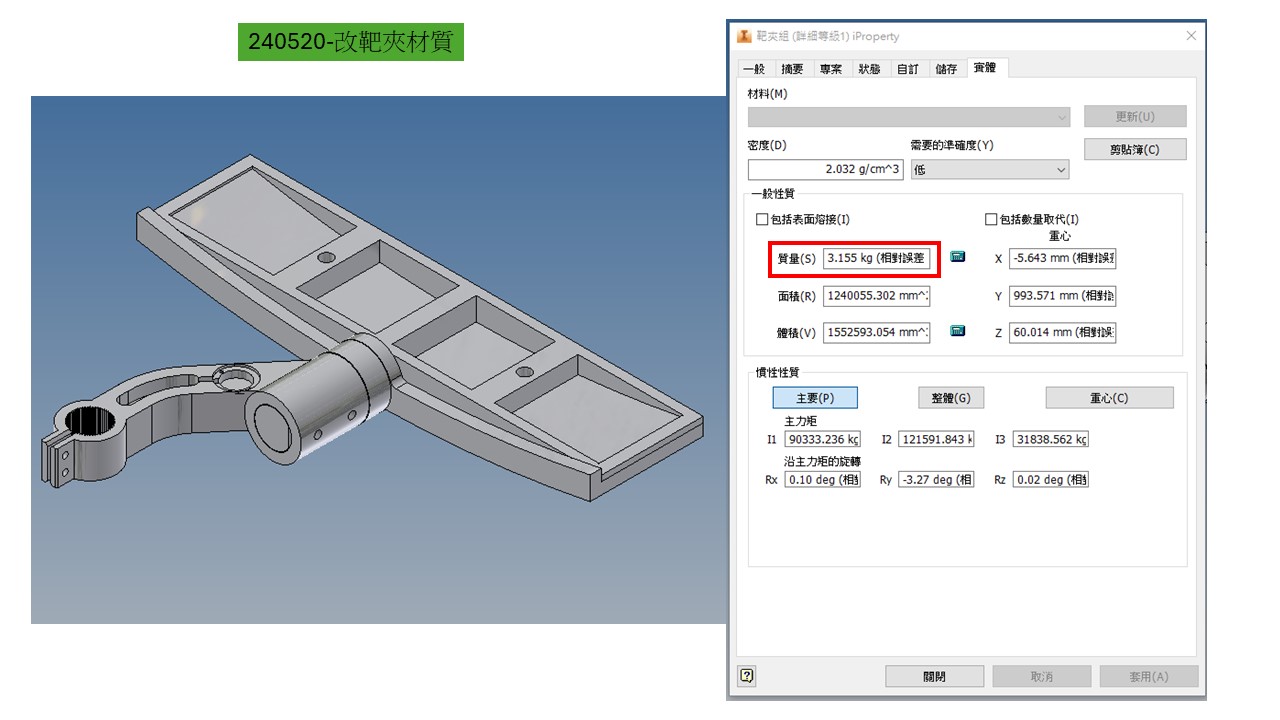Image resolution: width=1280 pixels, height=720 pixels.
Task: Toggle 包括數量取代 checkbox
Action: pos(992,219)
